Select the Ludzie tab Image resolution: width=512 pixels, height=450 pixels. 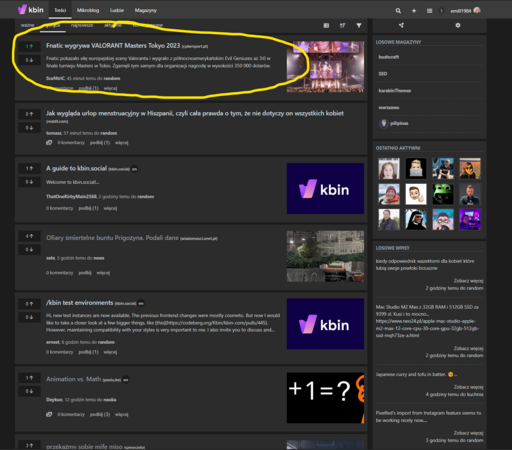coord(117,10)
